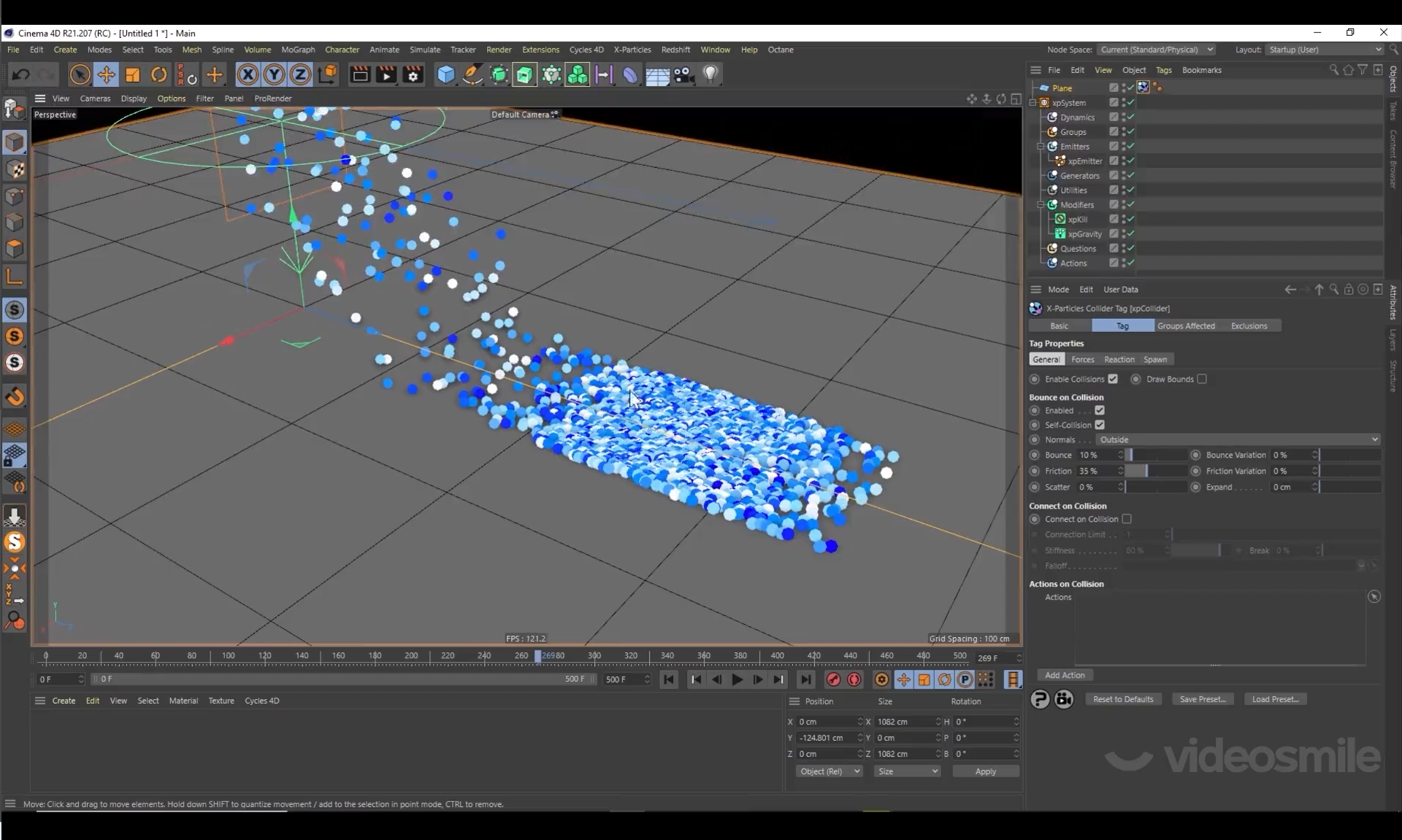1402x840 pixels.
Task: Toggle the X axis lock icon
Action: pyautogui.click(x=248, y=74)
